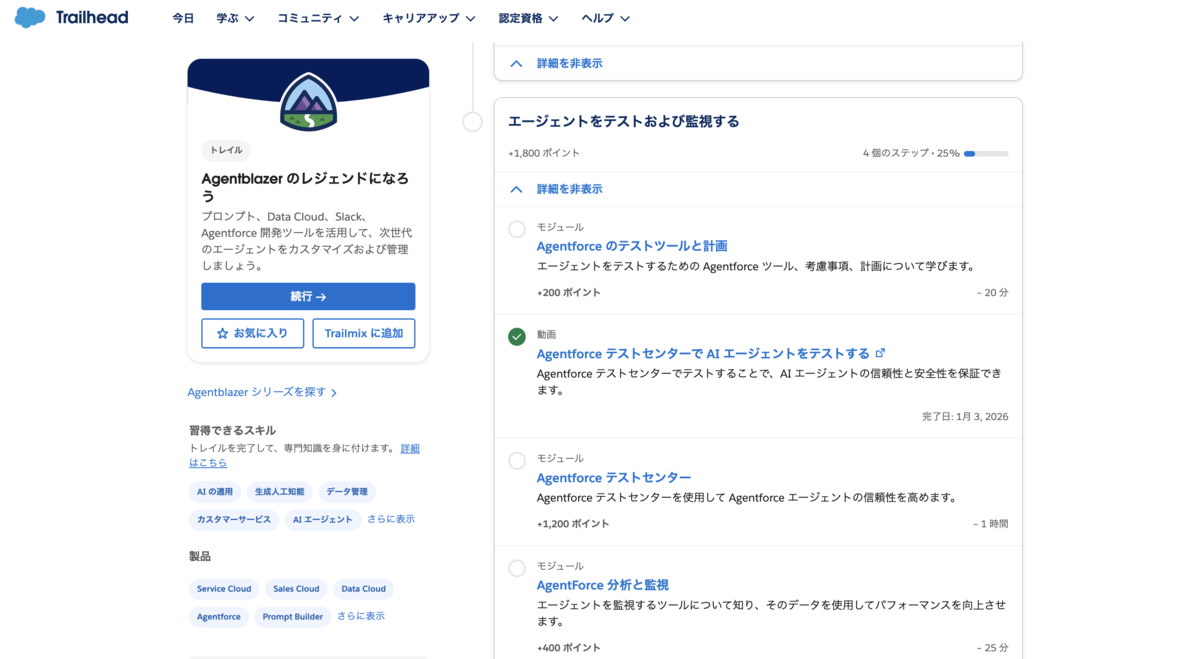The height and width of the screenshot is (659, 1200).
Task: Open Agentforce のテストツールと計画 module
Action: click(x=632, y=246)
